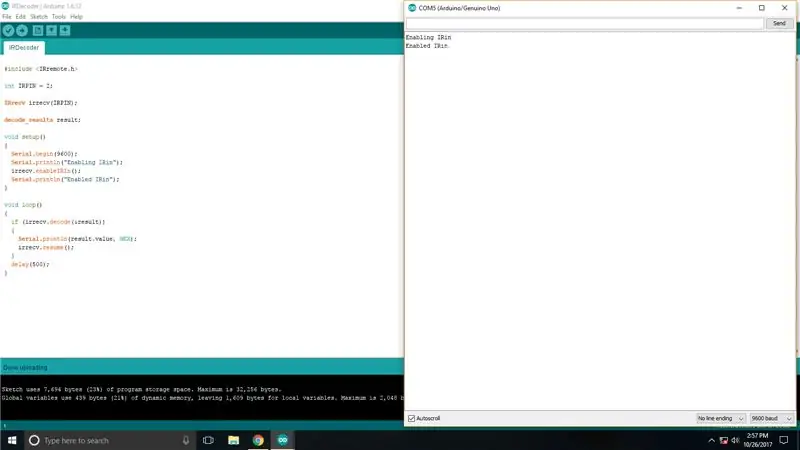
Task: Select the IRDecoder sketch tab
Action: [24, 47]
